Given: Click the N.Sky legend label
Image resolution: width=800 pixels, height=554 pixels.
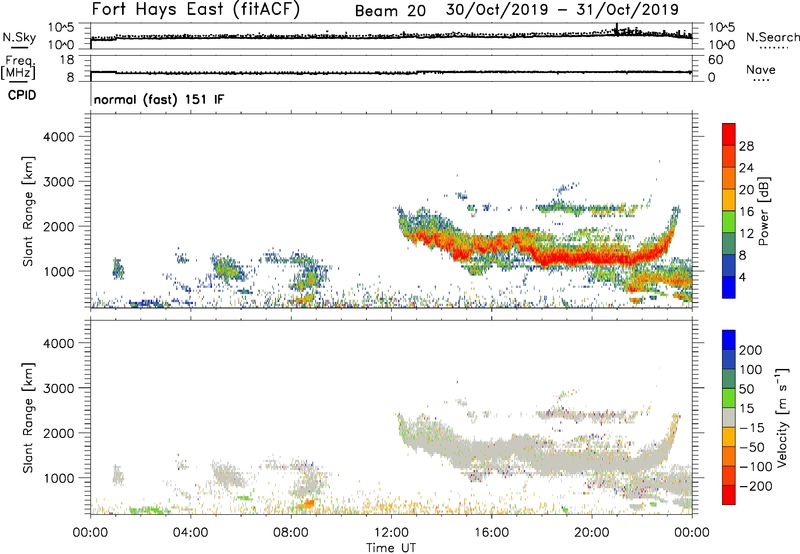Looking at the screenshot, I should (16, 37).
